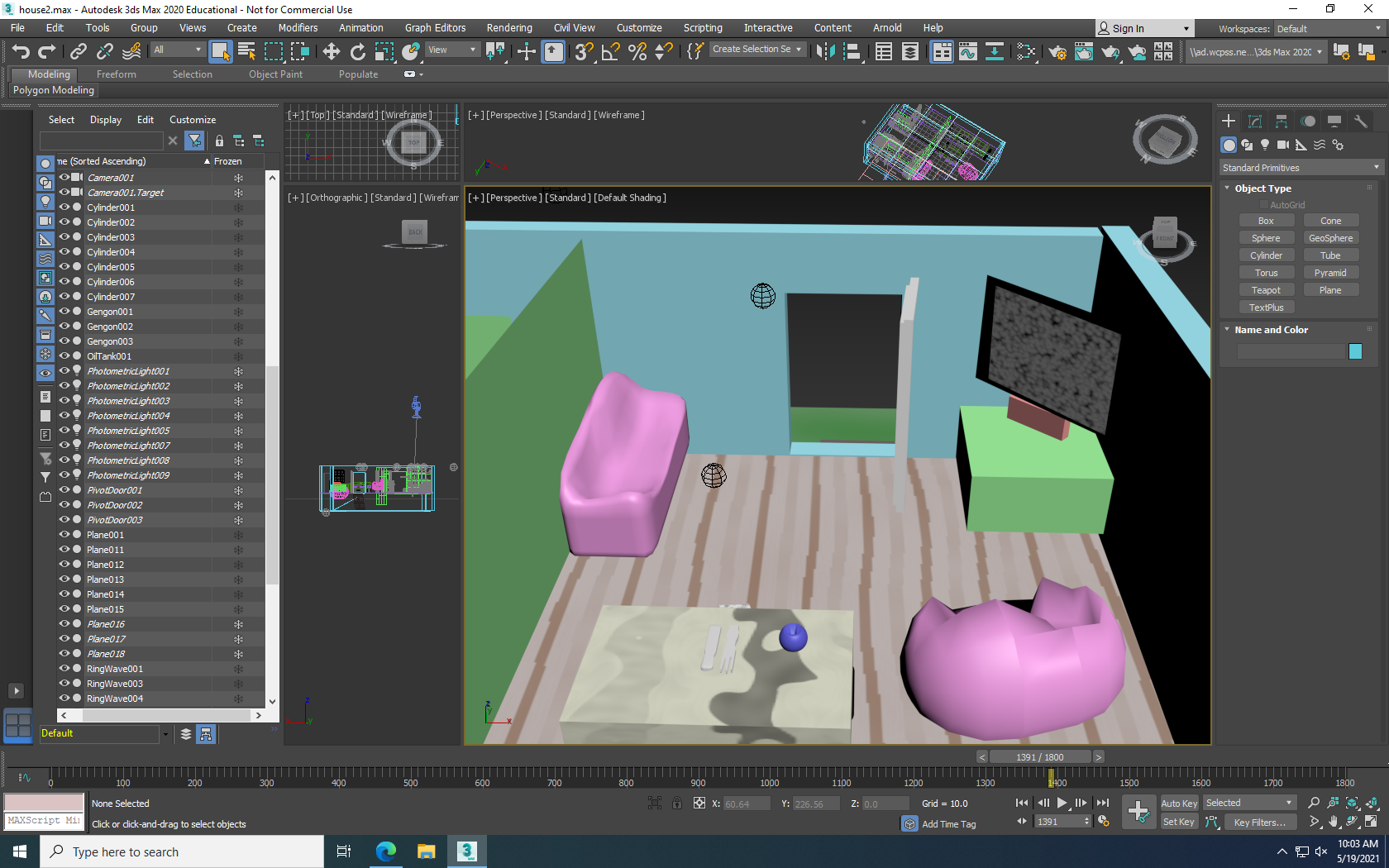This screenshot has width=1389, height=868.
Task: Switch to the Freeform ribbon tab
Action: tap(116, 74)
